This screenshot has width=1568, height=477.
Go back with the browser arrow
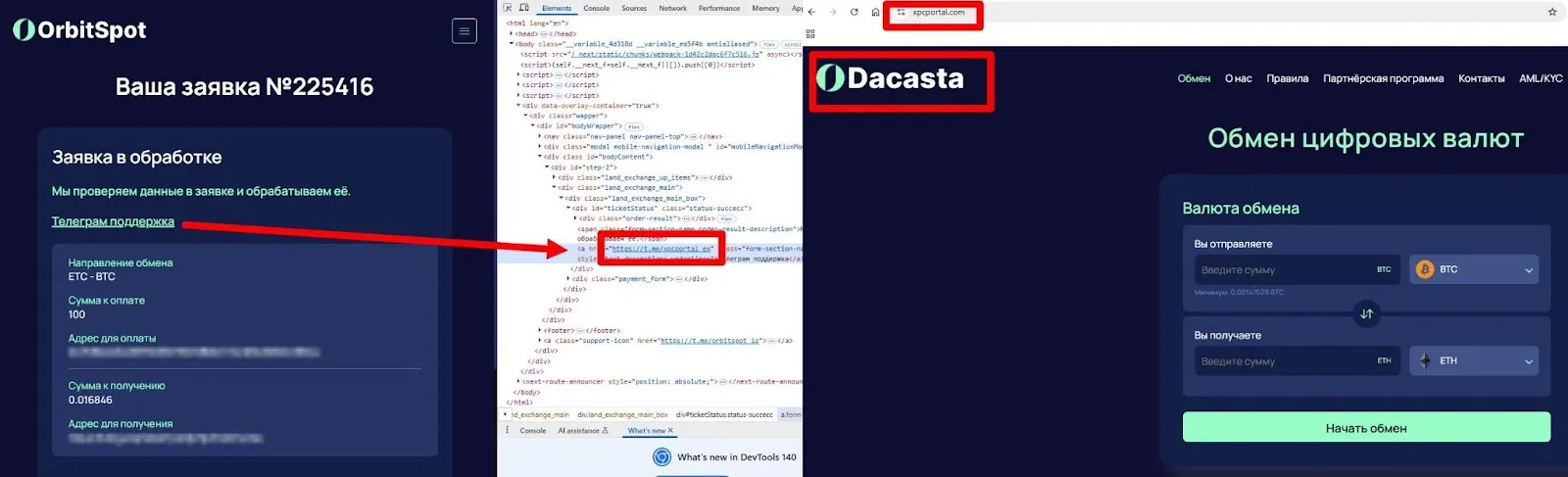pyautogui.click(x=811, y=12)
